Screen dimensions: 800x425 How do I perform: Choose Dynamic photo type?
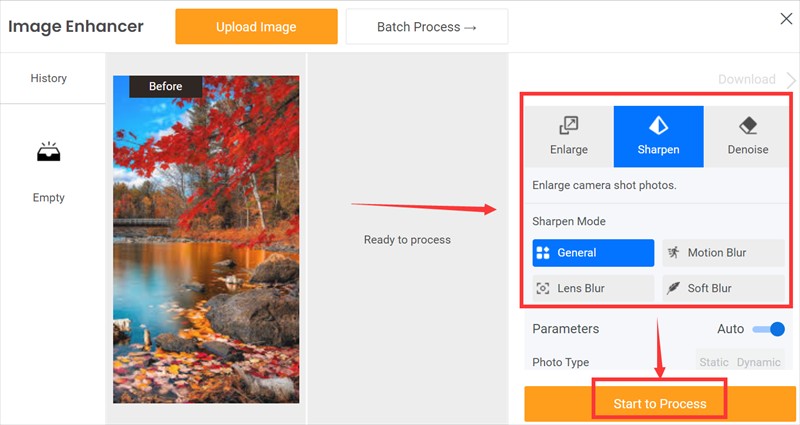pos(758,362)
